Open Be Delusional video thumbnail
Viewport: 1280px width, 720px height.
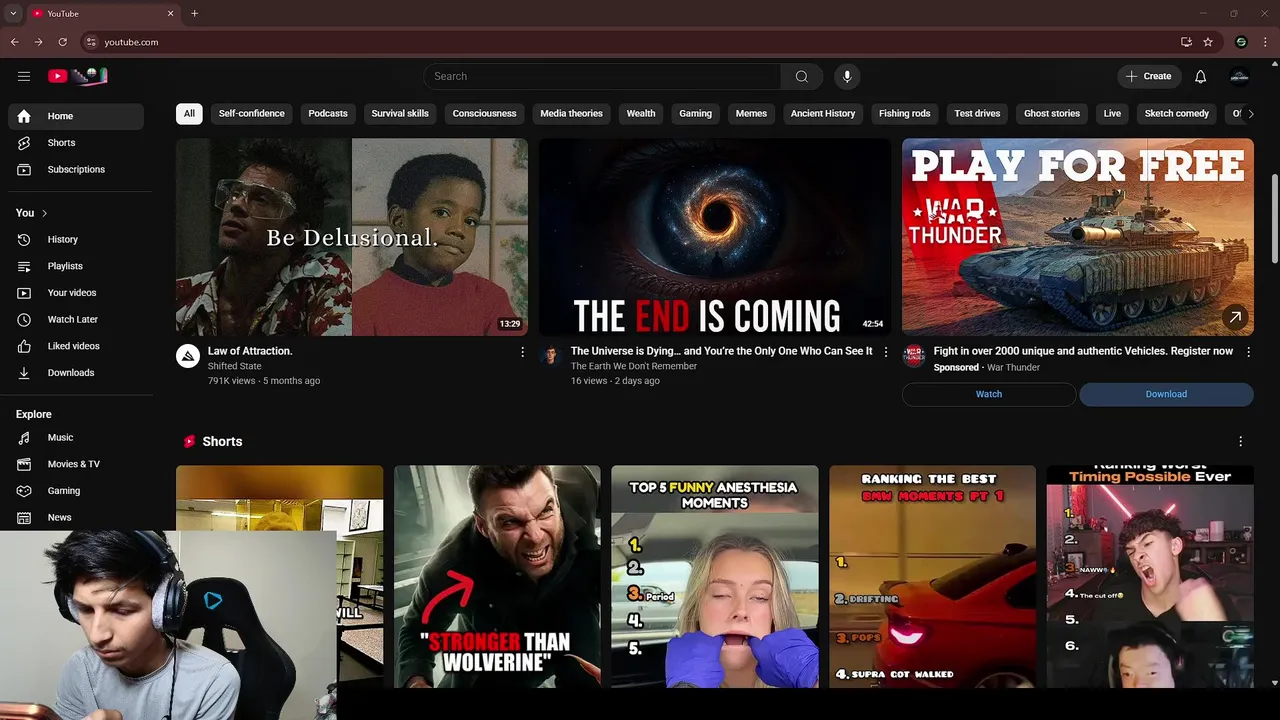coord(352,237)
